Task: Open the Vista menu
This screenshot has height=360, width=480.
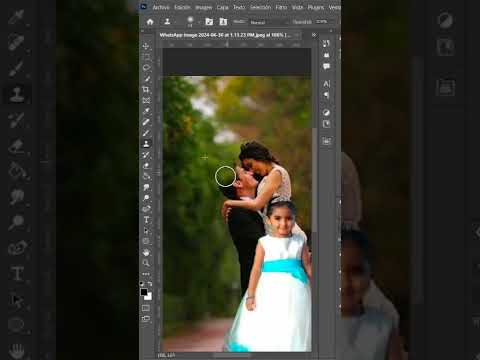Action: point(297,7)
